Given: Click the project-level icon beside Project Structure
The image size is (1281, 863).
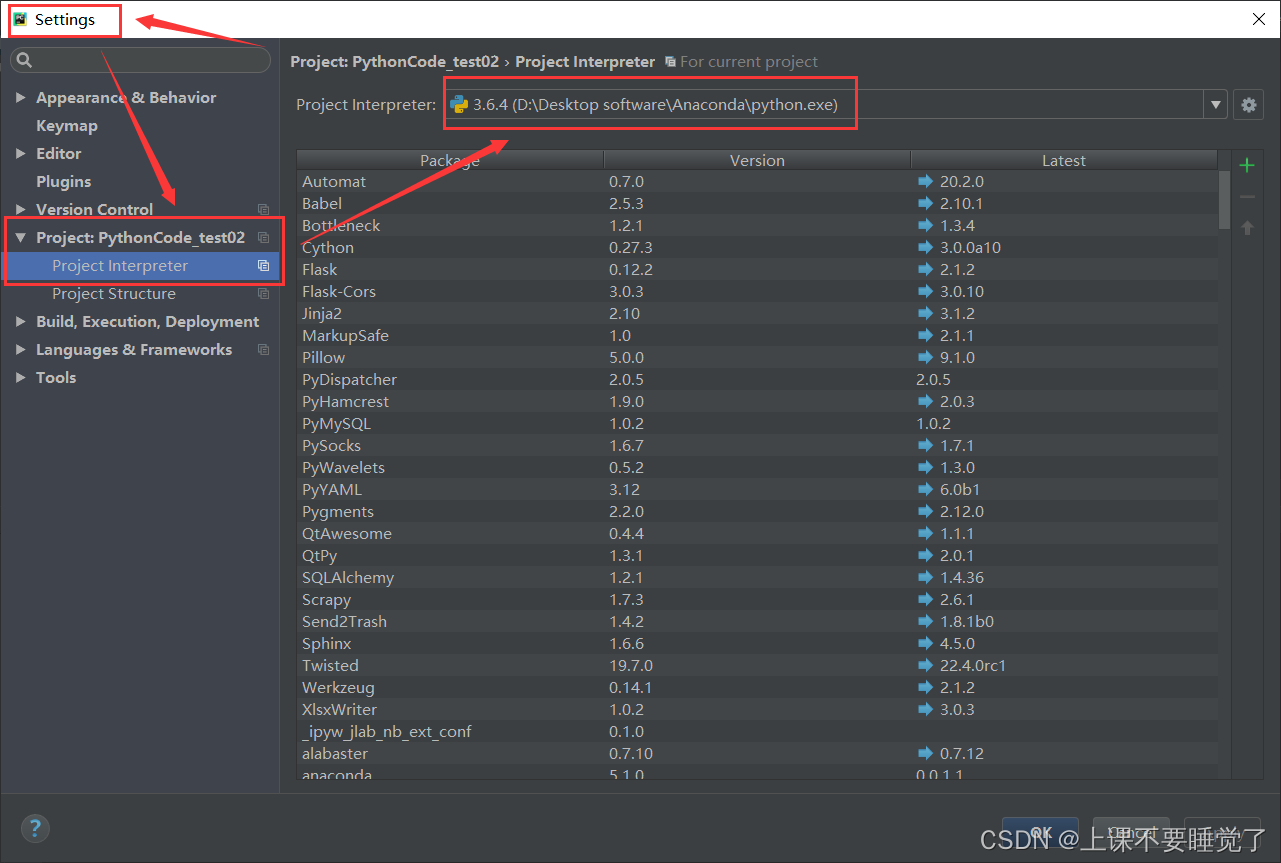Looking at the screenshot, I should coord(263,294).
